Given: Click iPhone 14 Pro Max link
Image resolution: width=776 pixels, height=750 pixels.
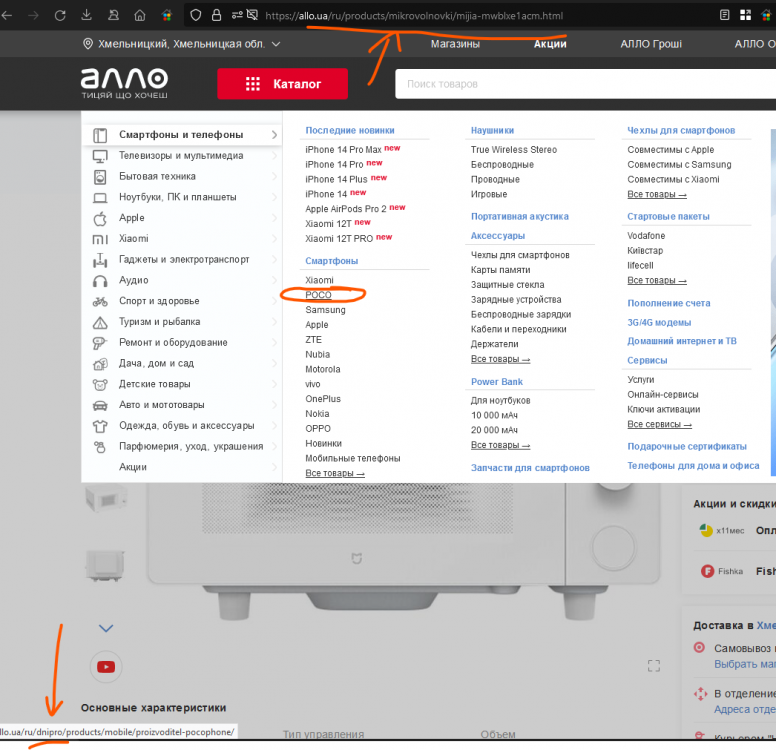Looking at the screenshot, I should click(343, 150).
